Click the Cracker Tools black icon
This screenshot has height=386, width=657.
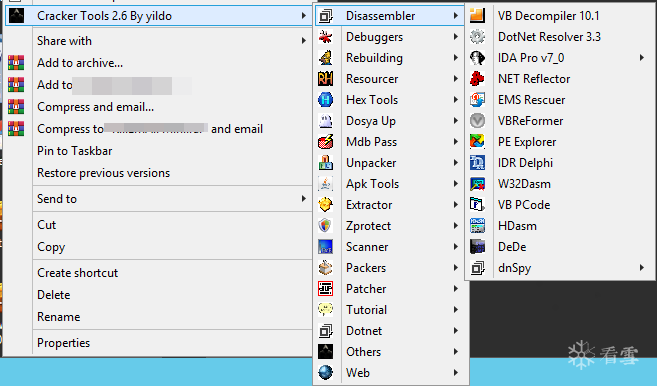[x=16, y=16]
